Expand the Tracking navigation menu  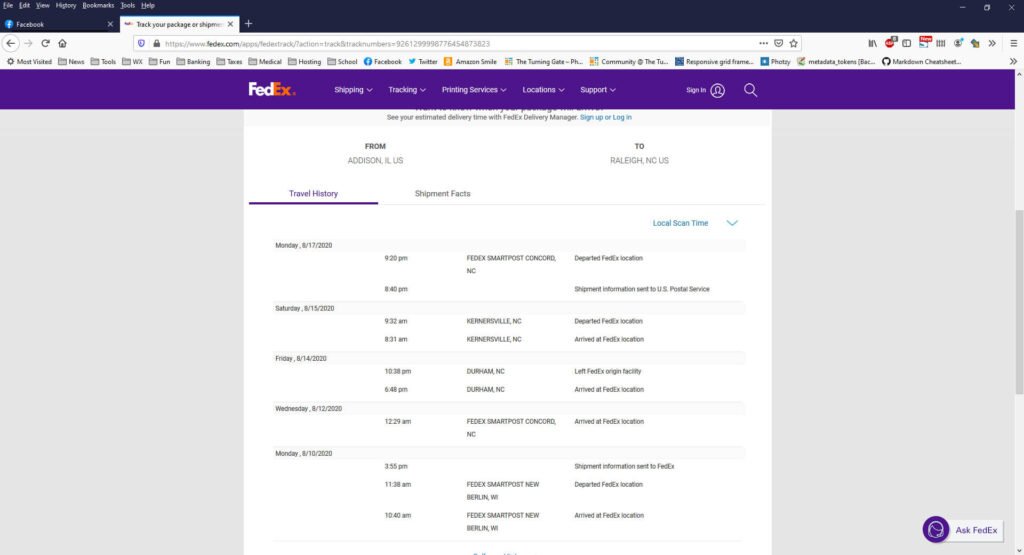point(407,90)
